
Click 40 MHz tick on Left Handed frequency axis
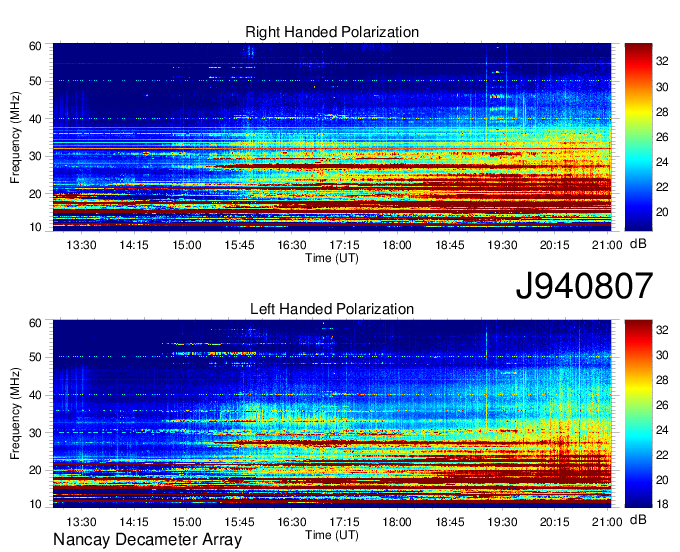35,395
